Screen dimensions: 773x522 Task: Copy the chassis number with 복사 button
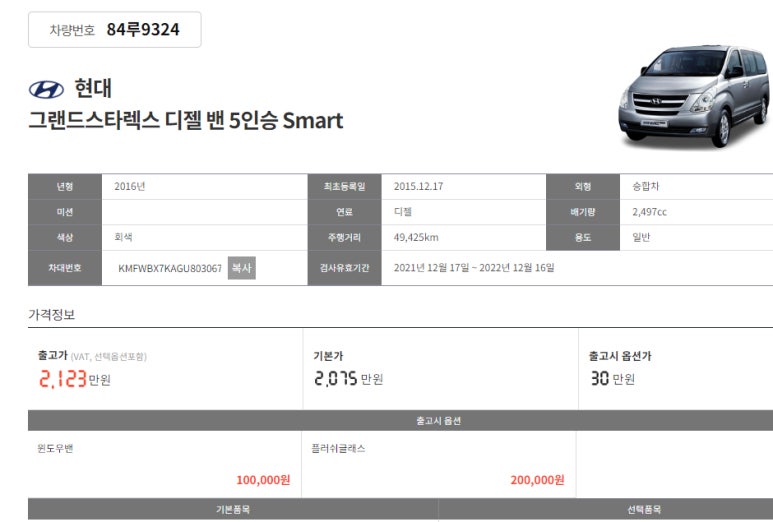[242, 268]
